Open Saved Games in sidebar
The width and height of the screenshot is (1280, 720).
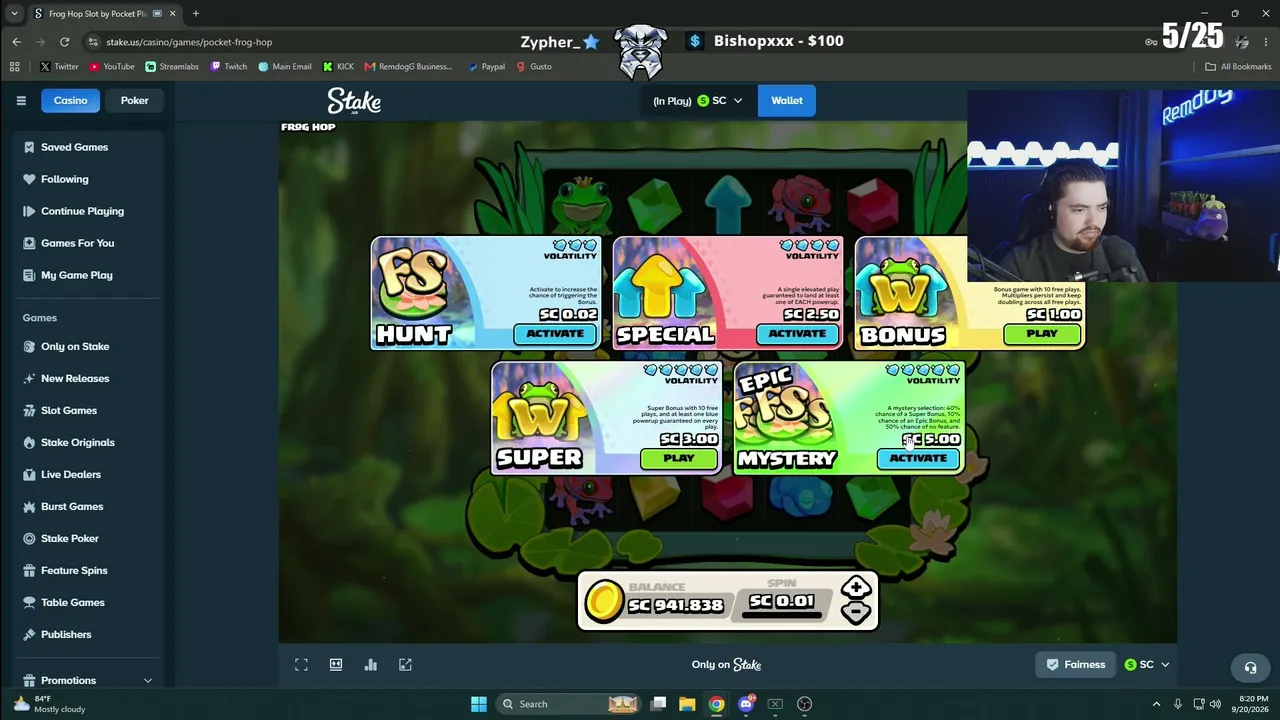(x=88, y=147)
